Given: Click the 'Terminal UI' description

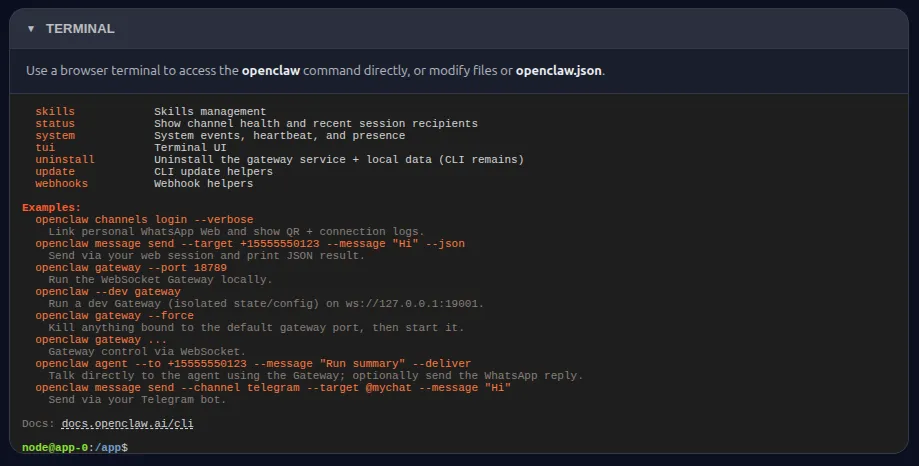Looking at the screenshot, I should pyautogui.click(x=190, y=148).
